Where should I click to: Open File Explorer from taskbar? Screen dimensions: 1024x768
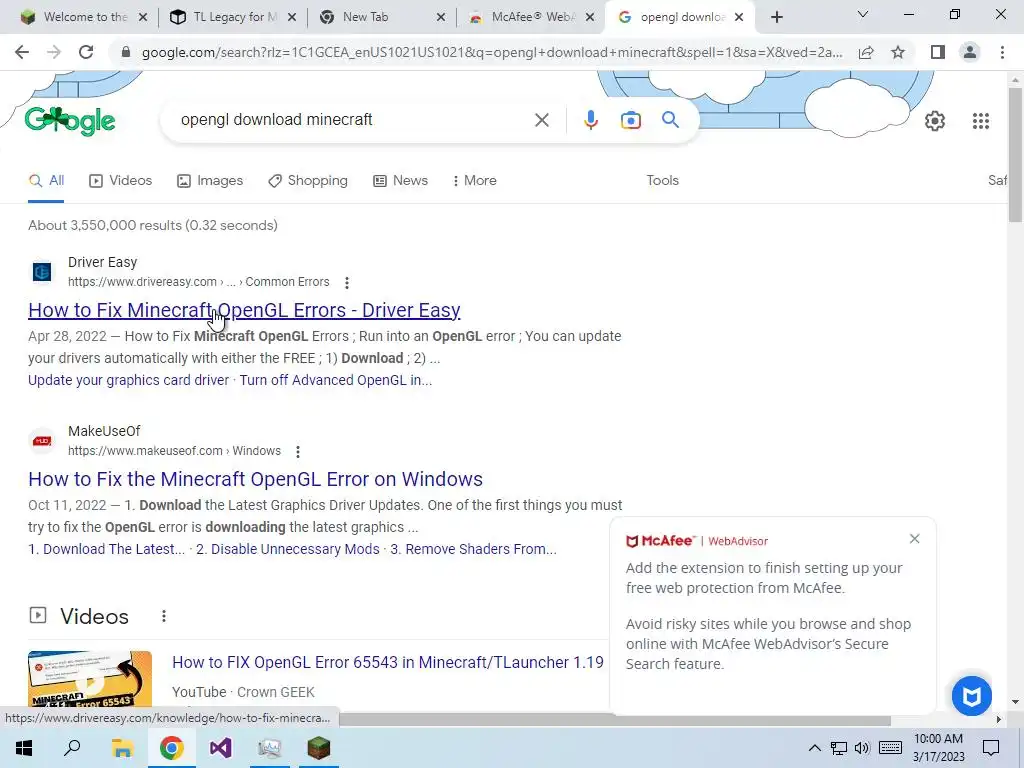122,748
